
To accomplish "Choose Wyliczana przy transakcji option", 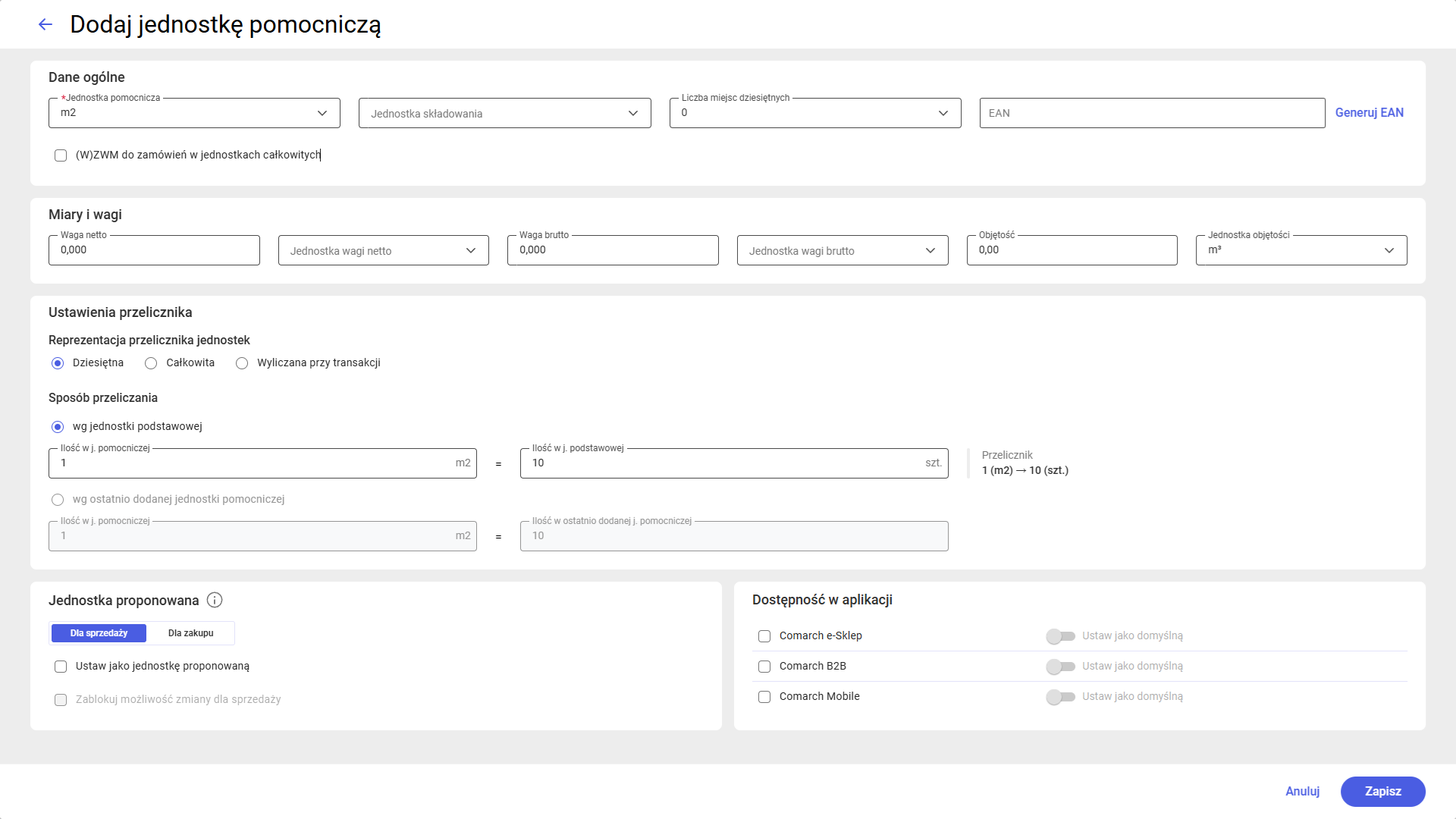I will [242, 363].
